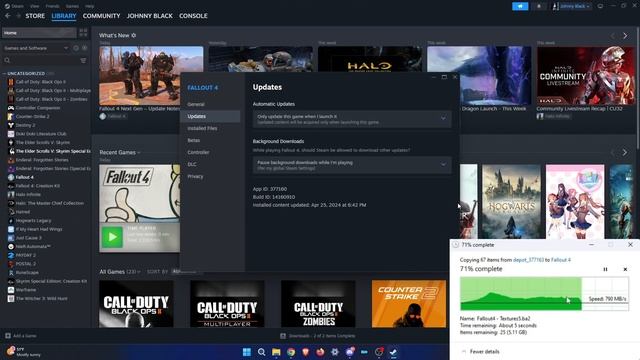Open Steam icon in the taskbar
The width and height of the screenshot is (640, 360).
[x=393, y=352]
